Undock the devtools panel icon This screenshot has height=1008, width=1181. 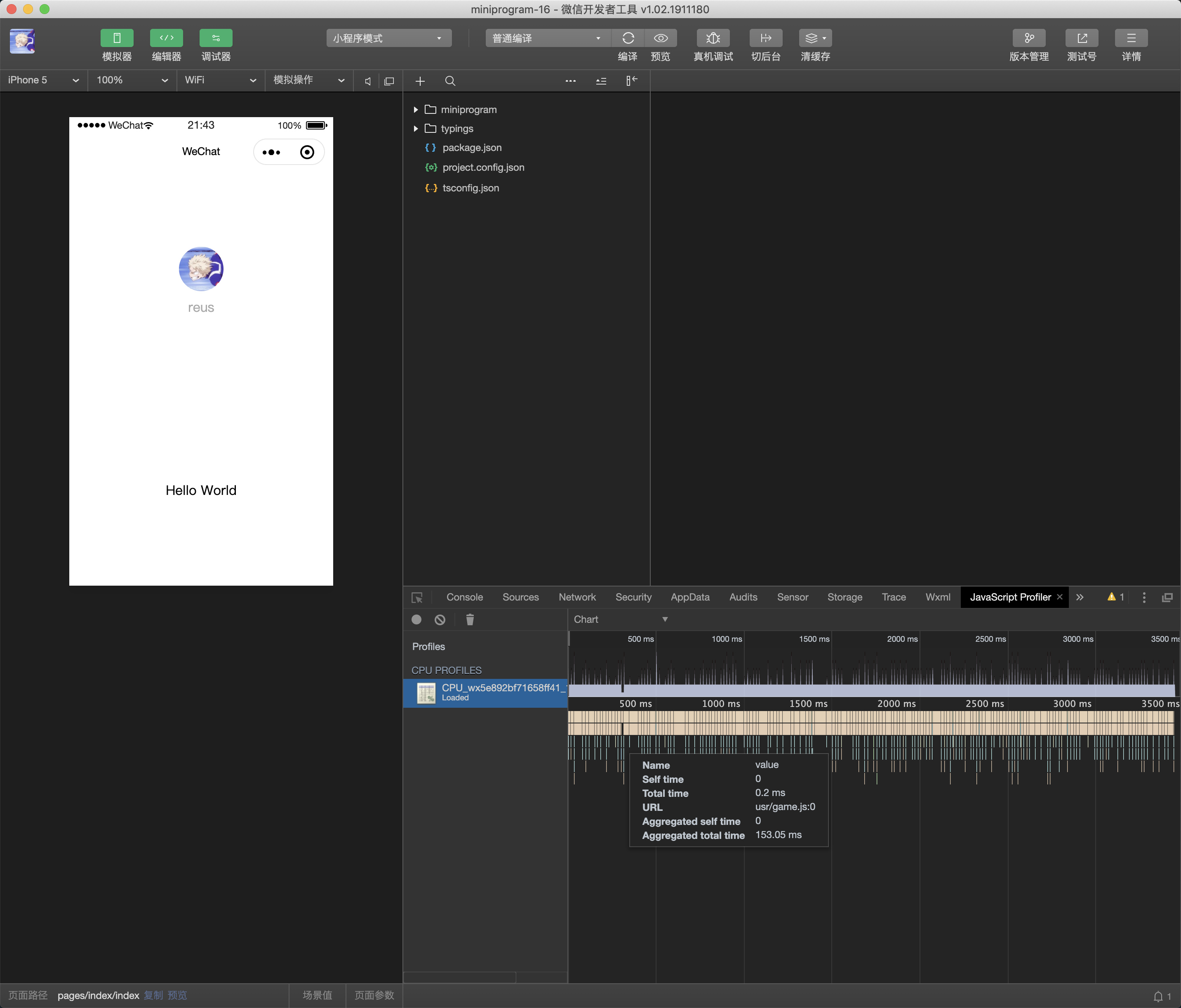click(x=1167, y=597)
